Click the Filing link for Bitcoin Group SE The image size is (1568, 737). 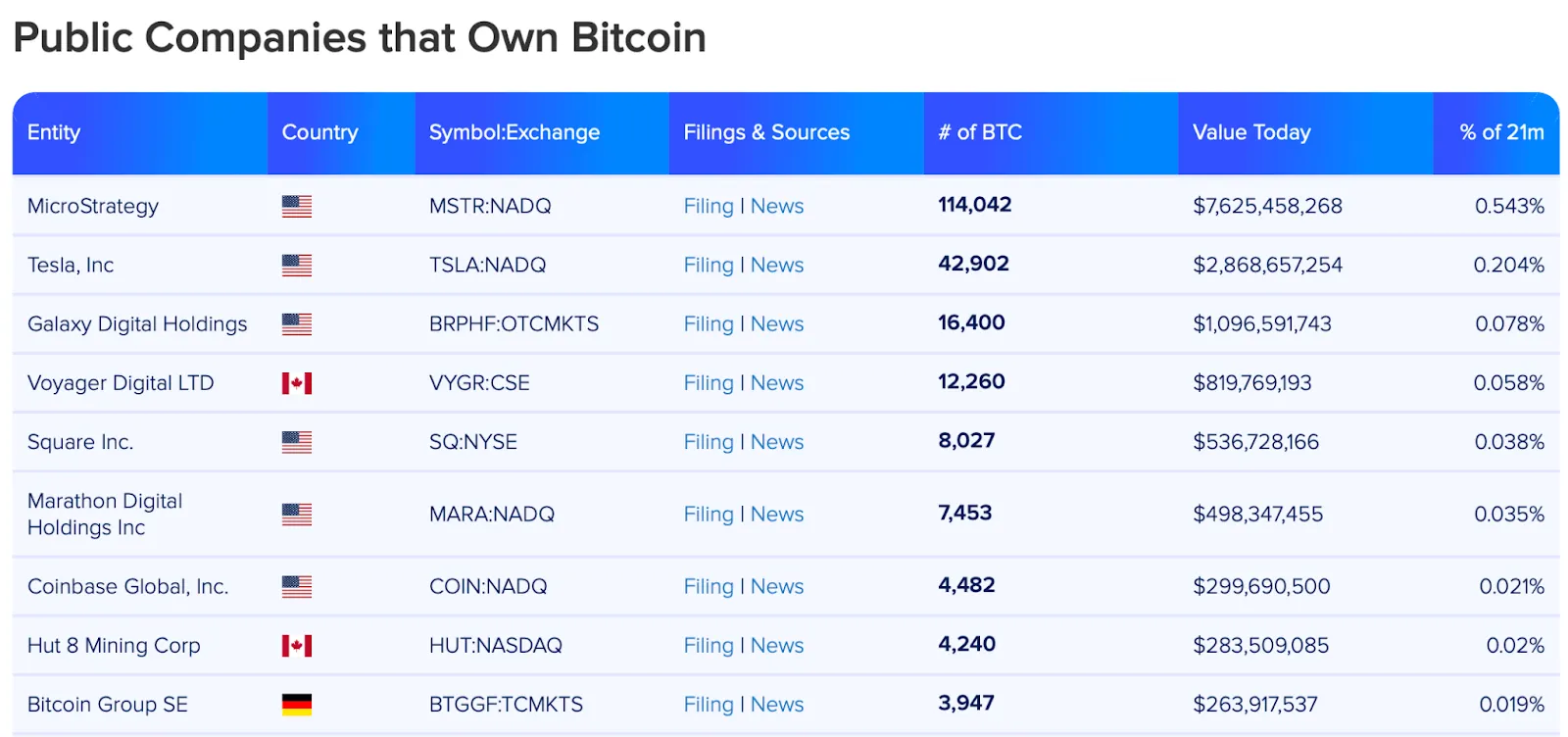[x=709, y=703]
